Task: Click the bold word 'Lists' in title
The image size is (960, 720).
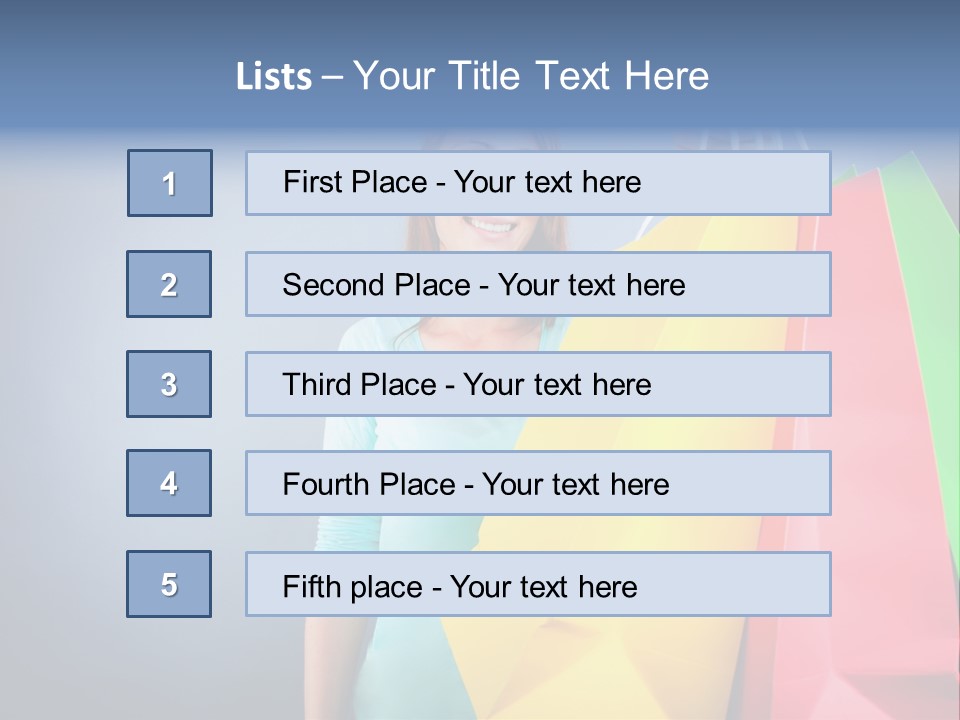Action: [273, 77]
